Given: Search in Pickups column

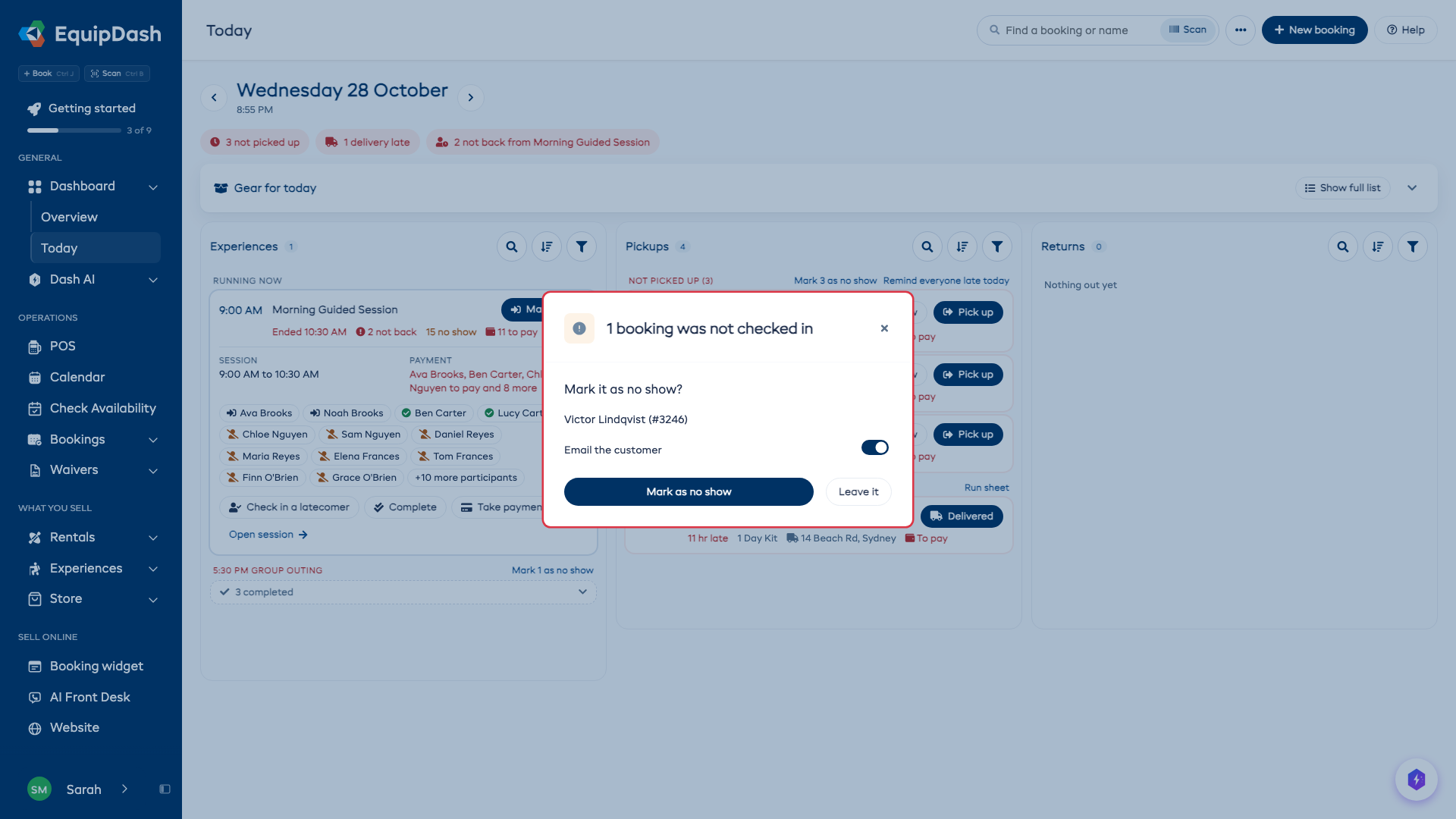Looking at the screenshot, I should click(x=927, y=246).
